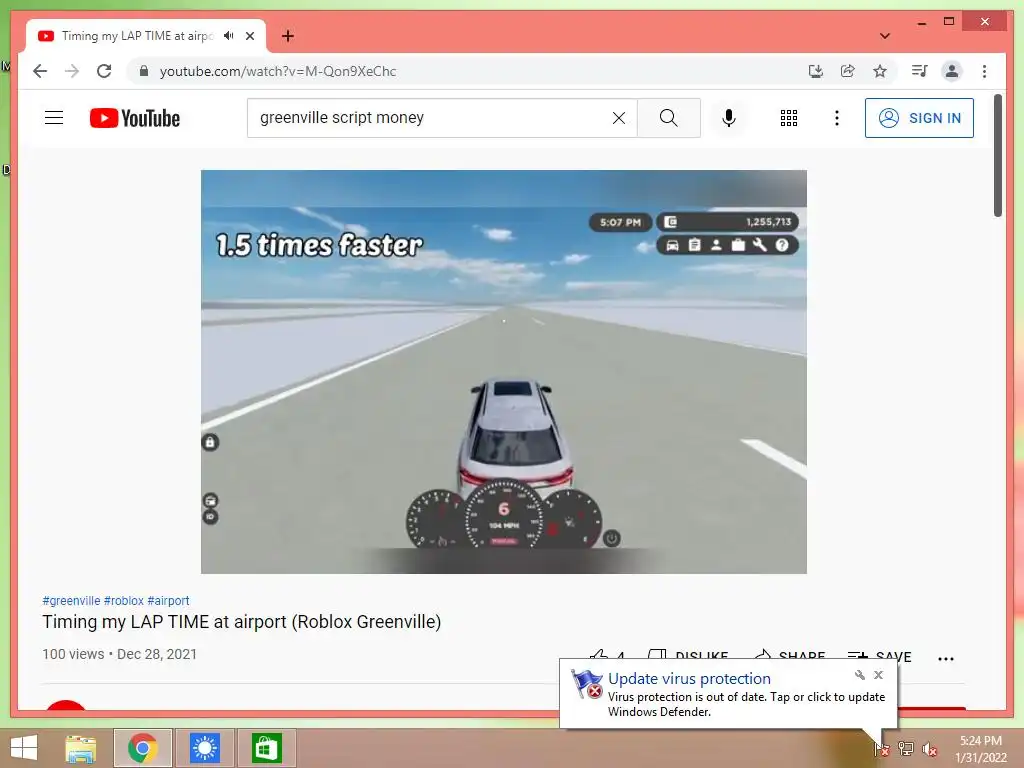
Task: Open the YouTube apps grid
Action: (789, 118)
